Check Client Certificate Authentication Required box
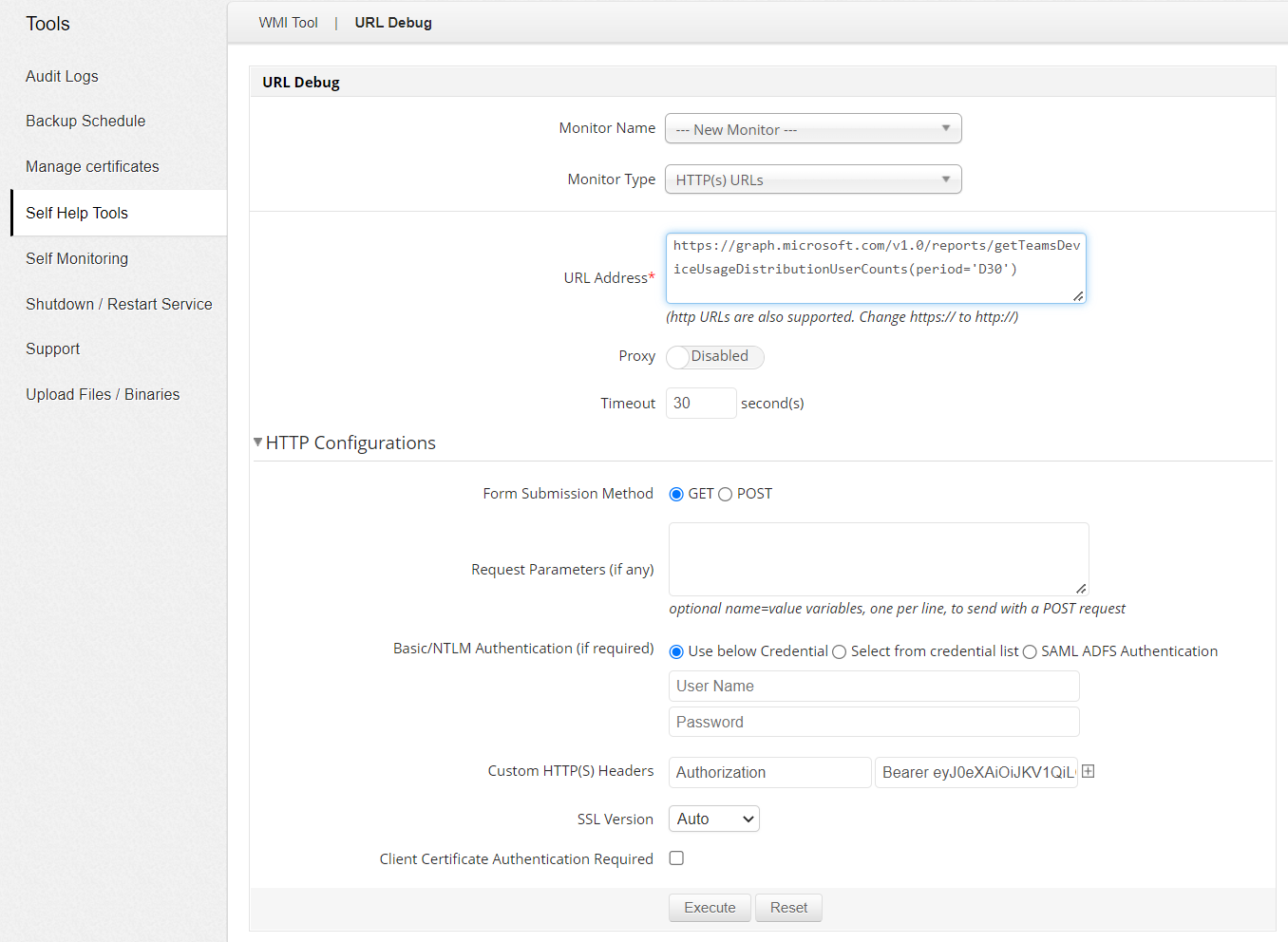Viewport: 1288px width, 942px height. (x=676, y=858)
